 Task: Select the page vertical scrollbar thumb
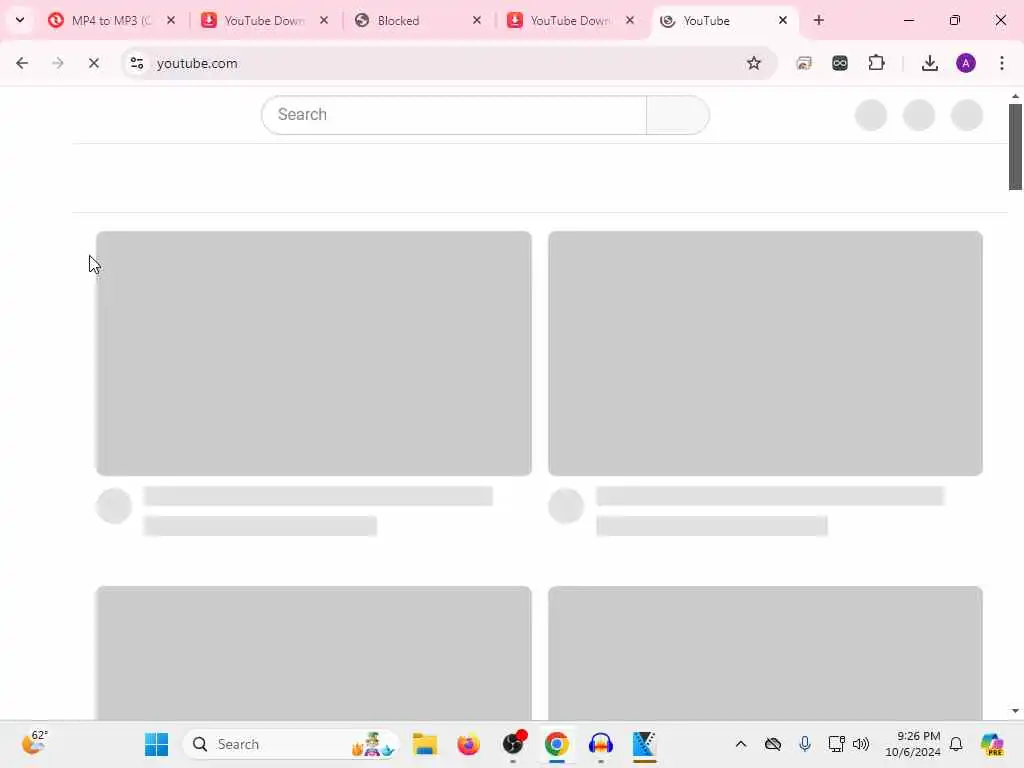click(x=1015, y=146)
